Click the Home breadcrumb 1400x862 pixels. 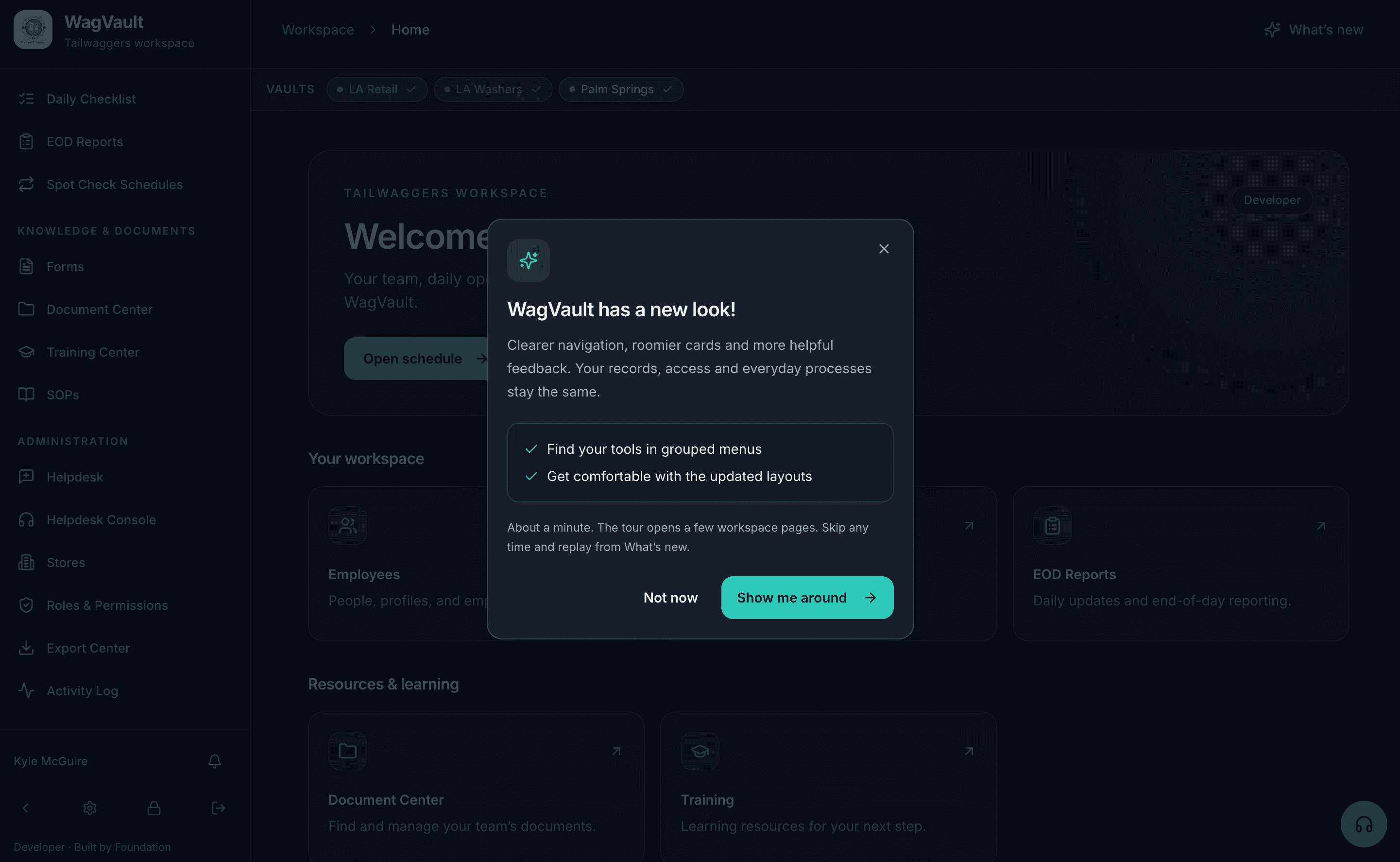[x=410, y=30]
